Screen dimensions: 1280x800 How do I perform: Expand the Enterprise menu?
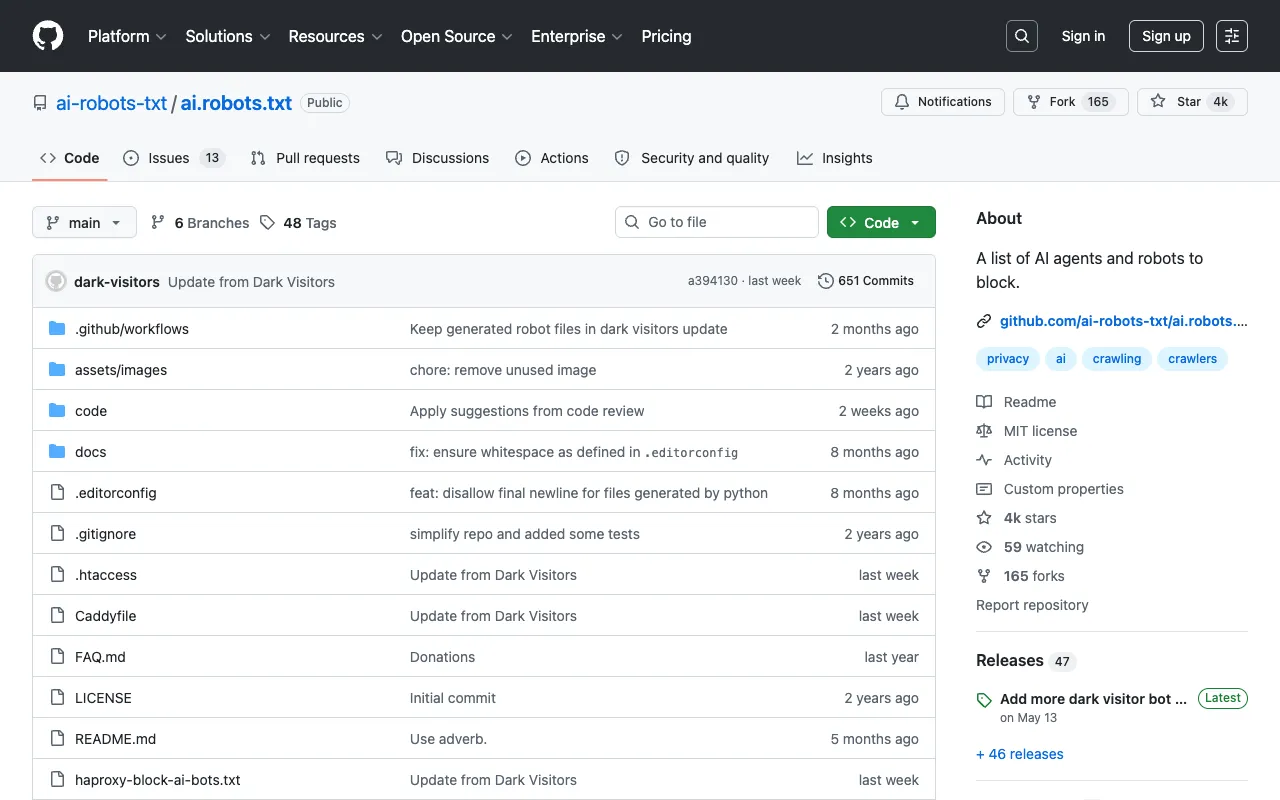click(x=577, y=36)
